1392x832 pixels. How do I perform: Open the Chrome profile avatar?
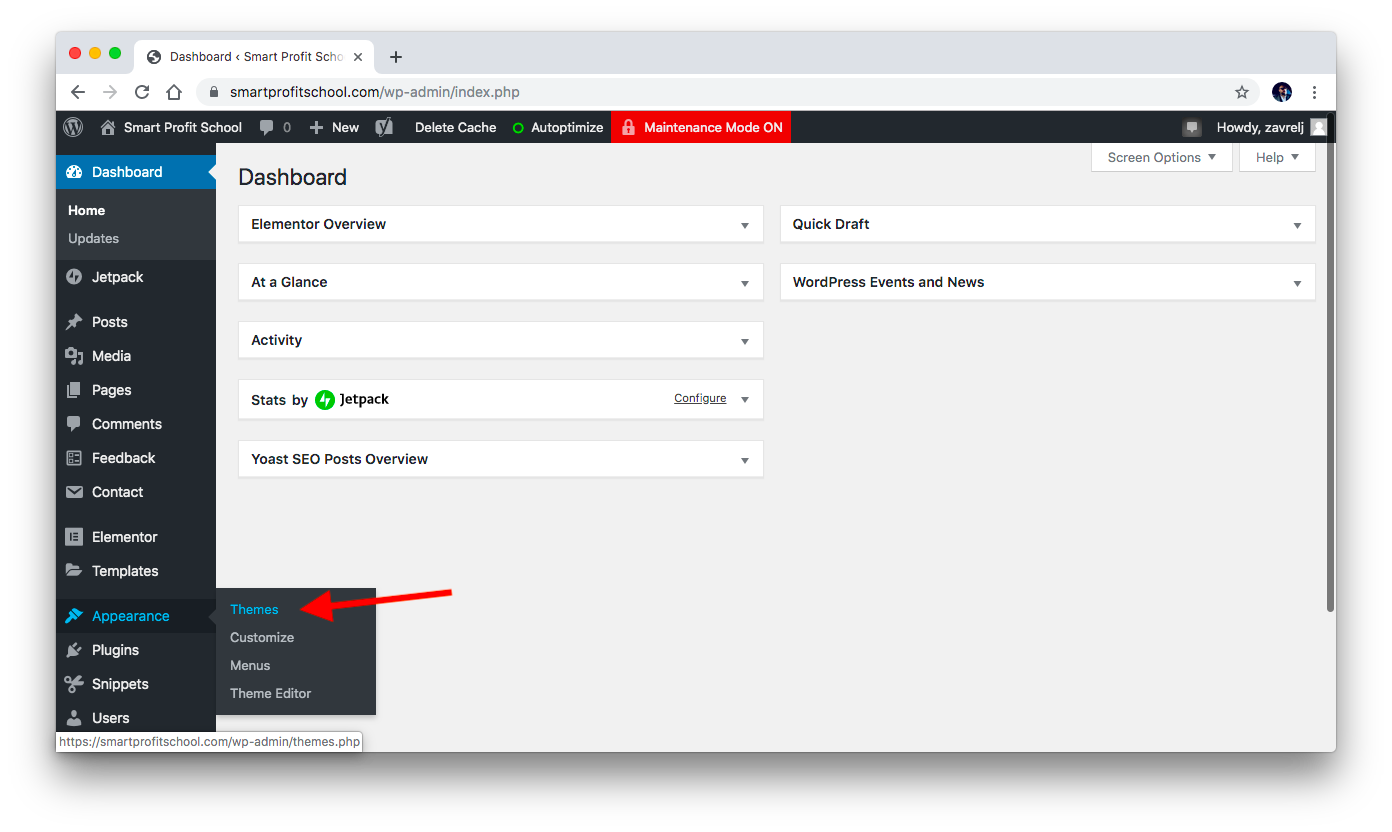[1282, 92]
